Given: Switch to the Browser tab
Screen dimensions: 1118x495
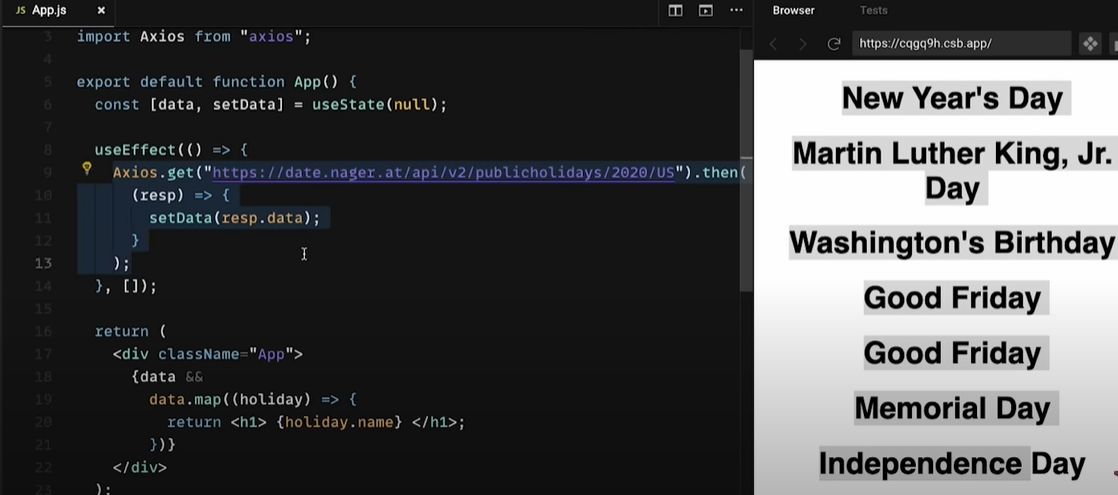Looking at the screenshot, I should 794,11.
